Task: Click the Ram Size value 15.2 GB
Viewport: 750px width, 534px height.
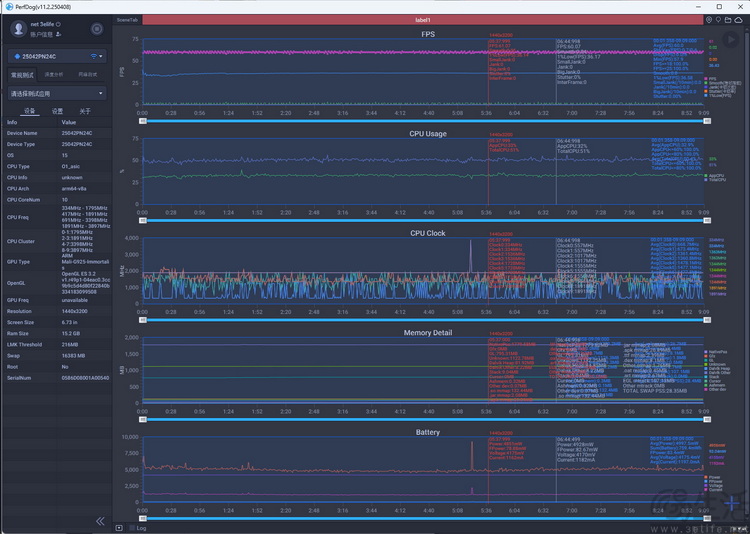Action: pos(71,334)
